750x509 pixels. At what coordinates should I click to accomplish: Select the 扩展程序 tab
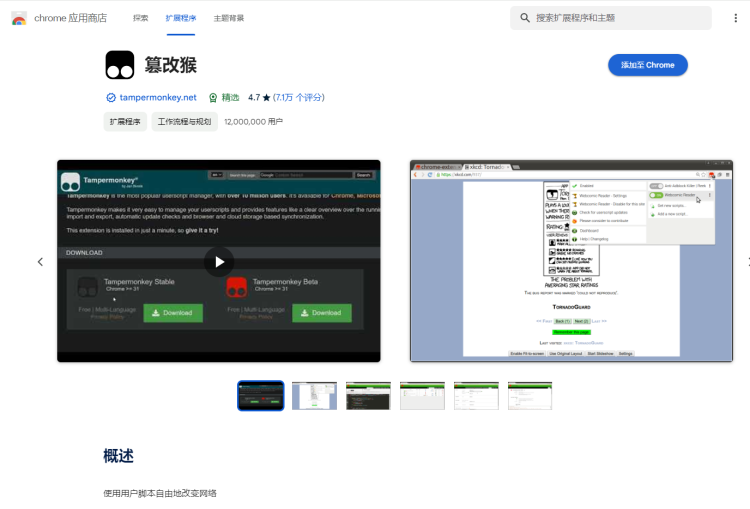pos(181,18)
